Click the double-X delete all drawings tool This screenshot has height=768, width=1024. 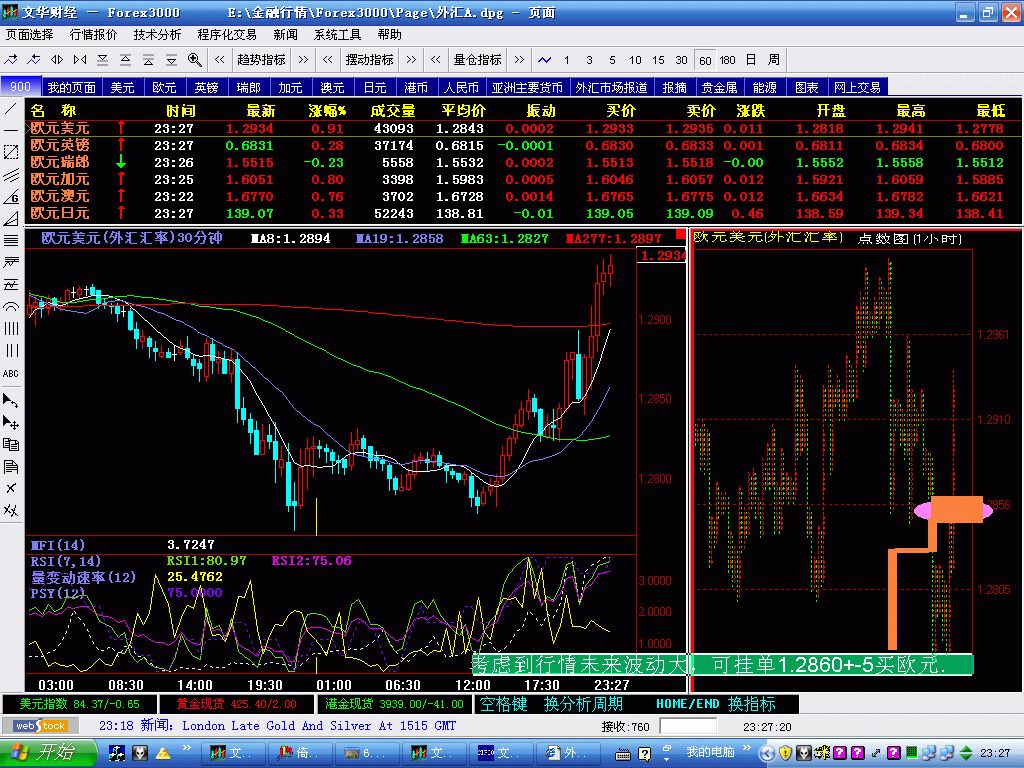point(11,510)
